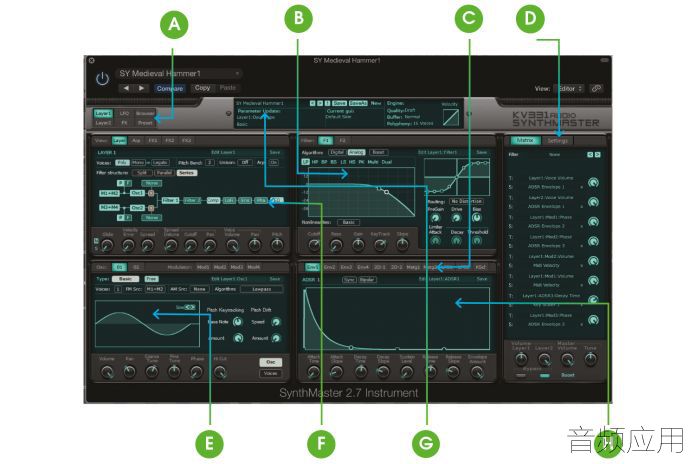Click Matrix panel left page arrow
The height and width of the screenshot is (464, 696).
point(590,155)
